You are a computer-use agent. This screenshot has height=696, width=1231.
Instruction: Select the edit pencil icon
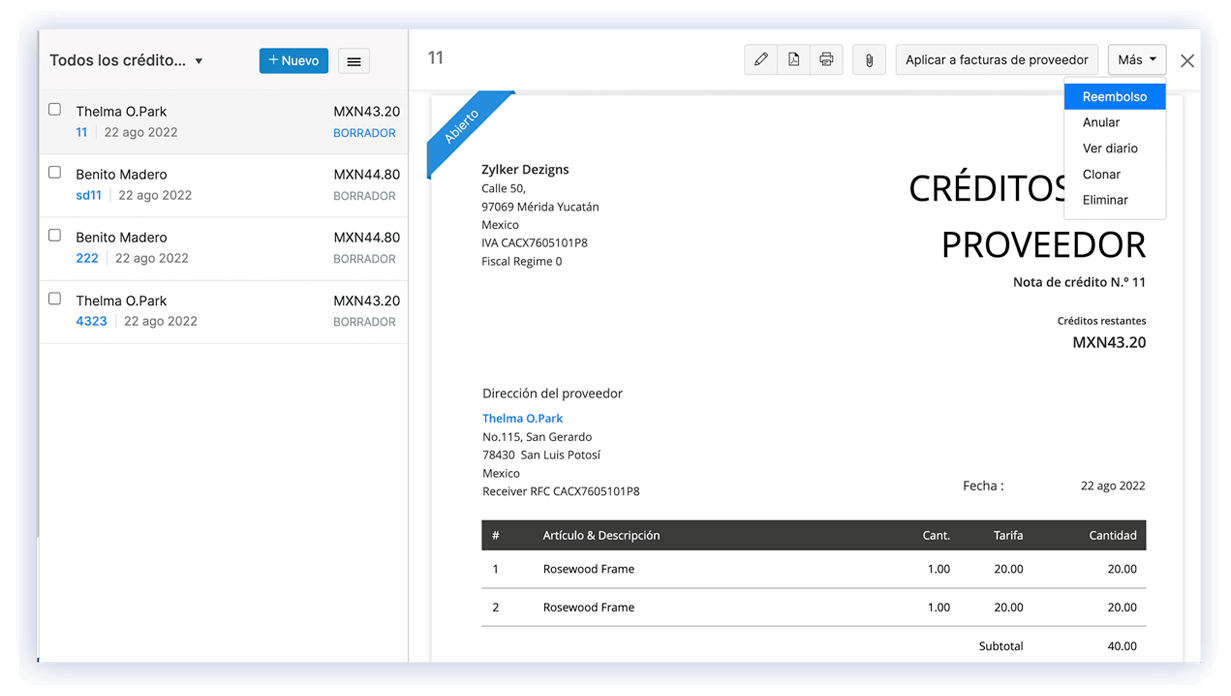coord(761,59)
